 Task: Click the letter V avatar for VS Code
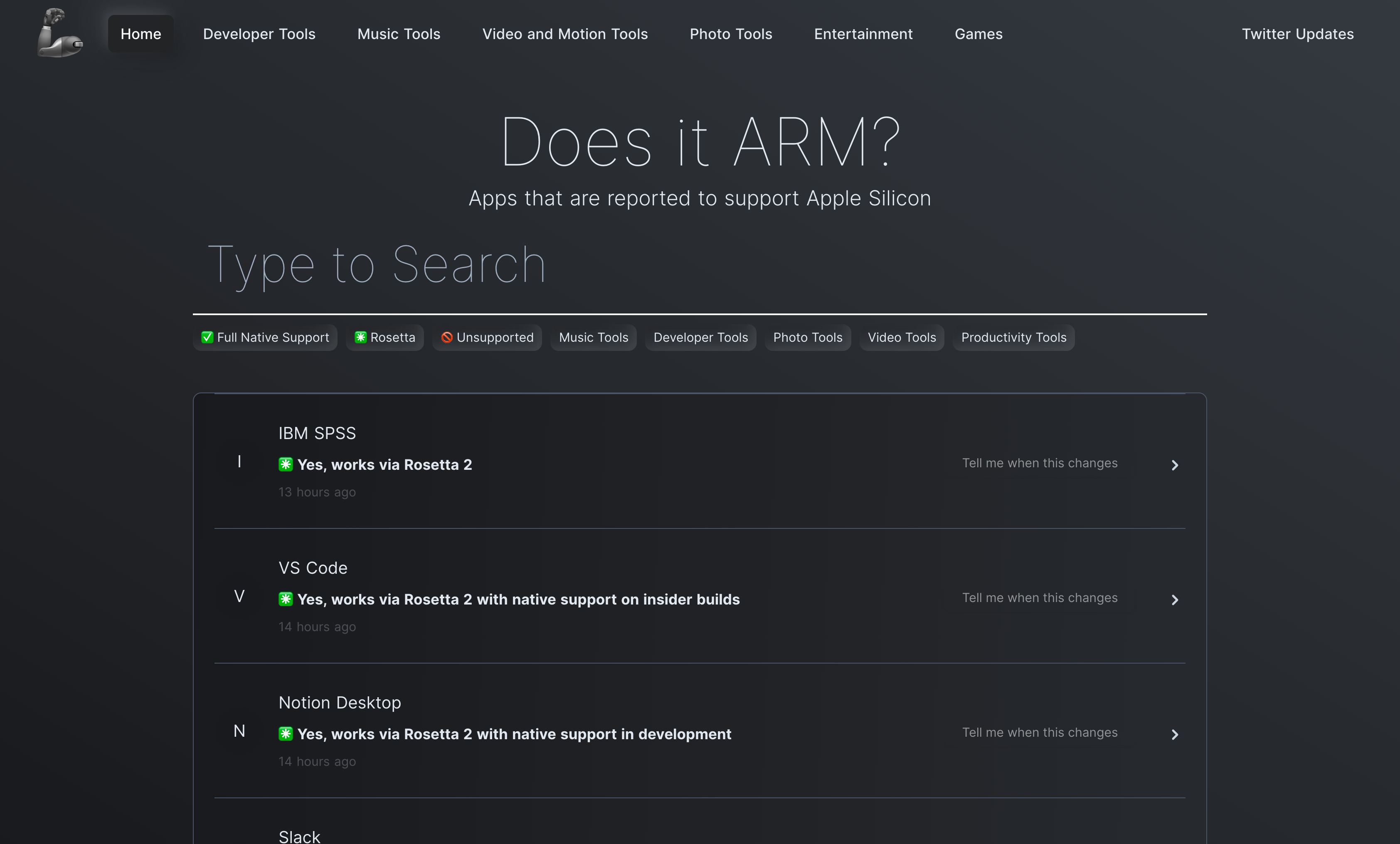click(x=239, y=596)
